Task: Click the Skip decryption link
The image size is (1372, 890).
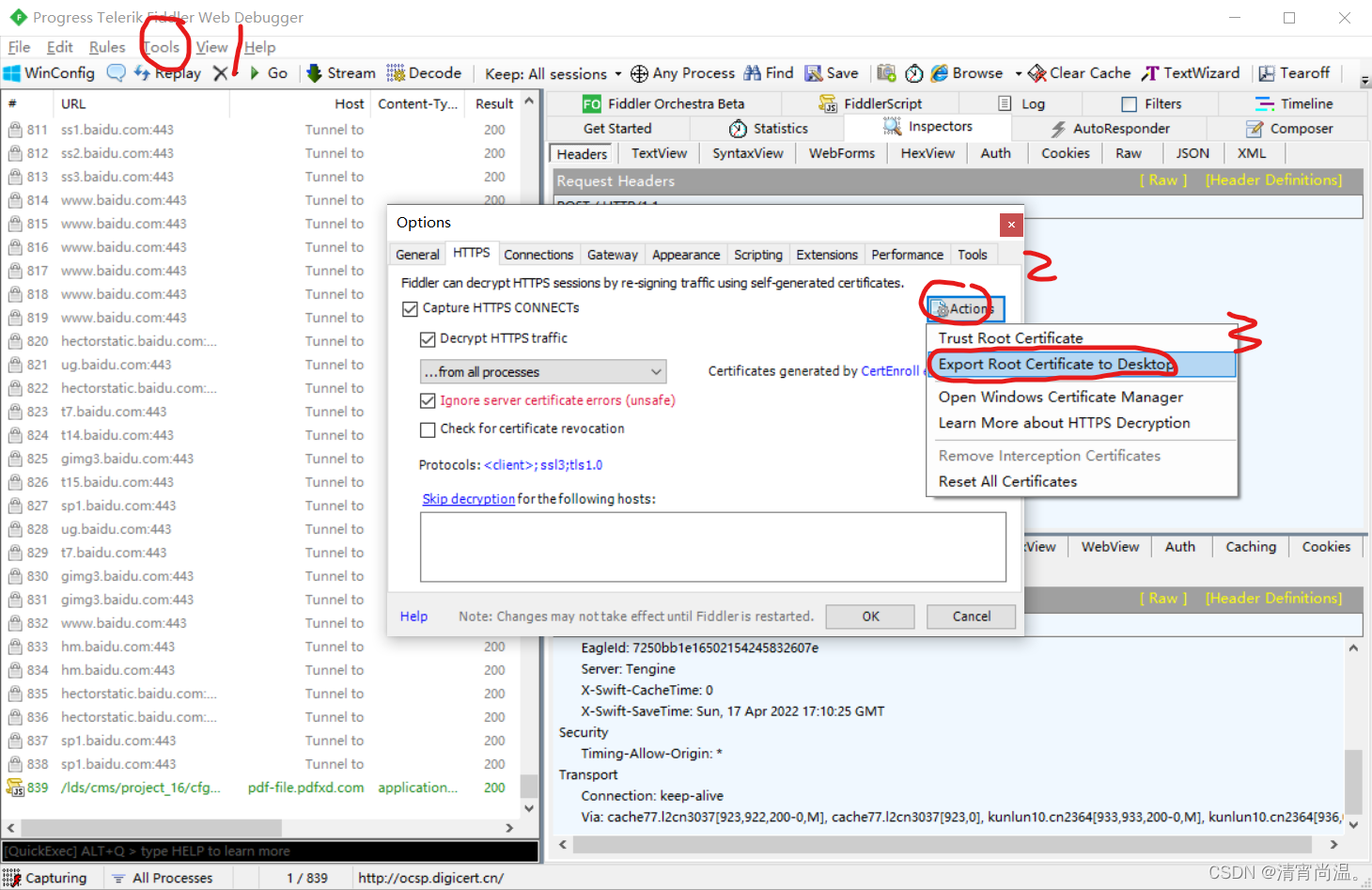Action: click(x=468, y=499)
